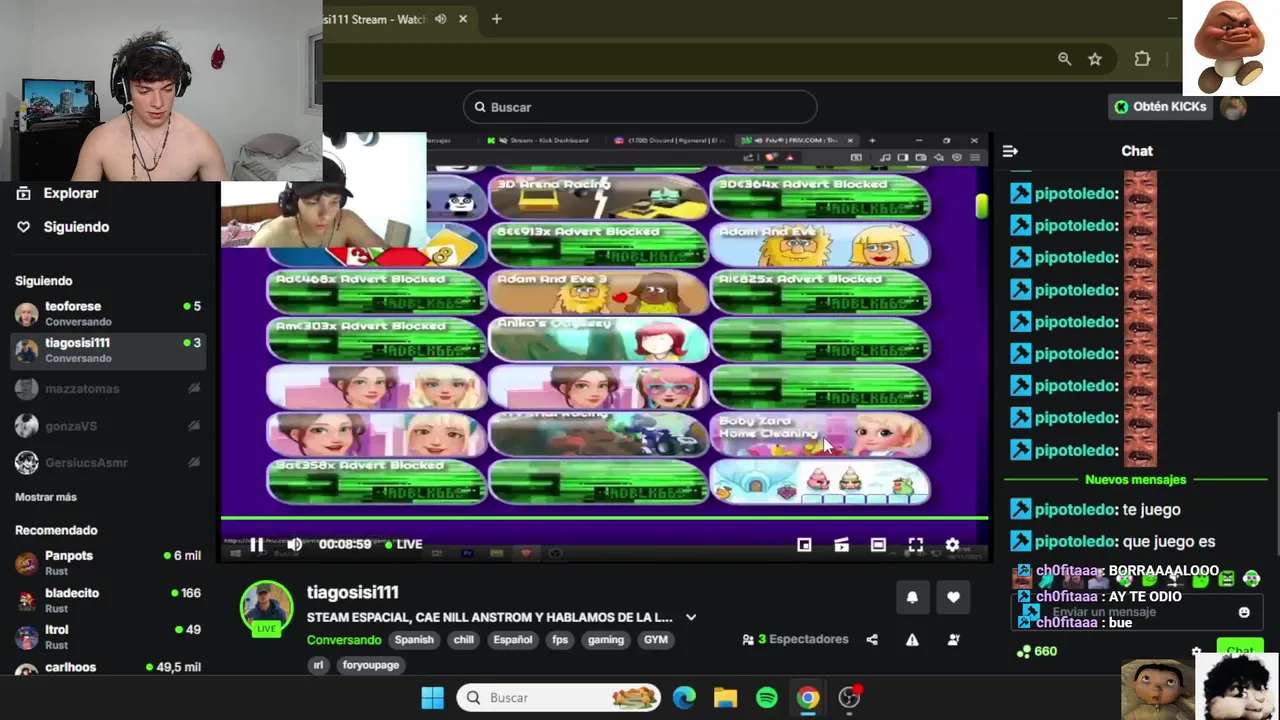Open Spotify from taskbar
Screen dimensions: 1280x720
767,698
